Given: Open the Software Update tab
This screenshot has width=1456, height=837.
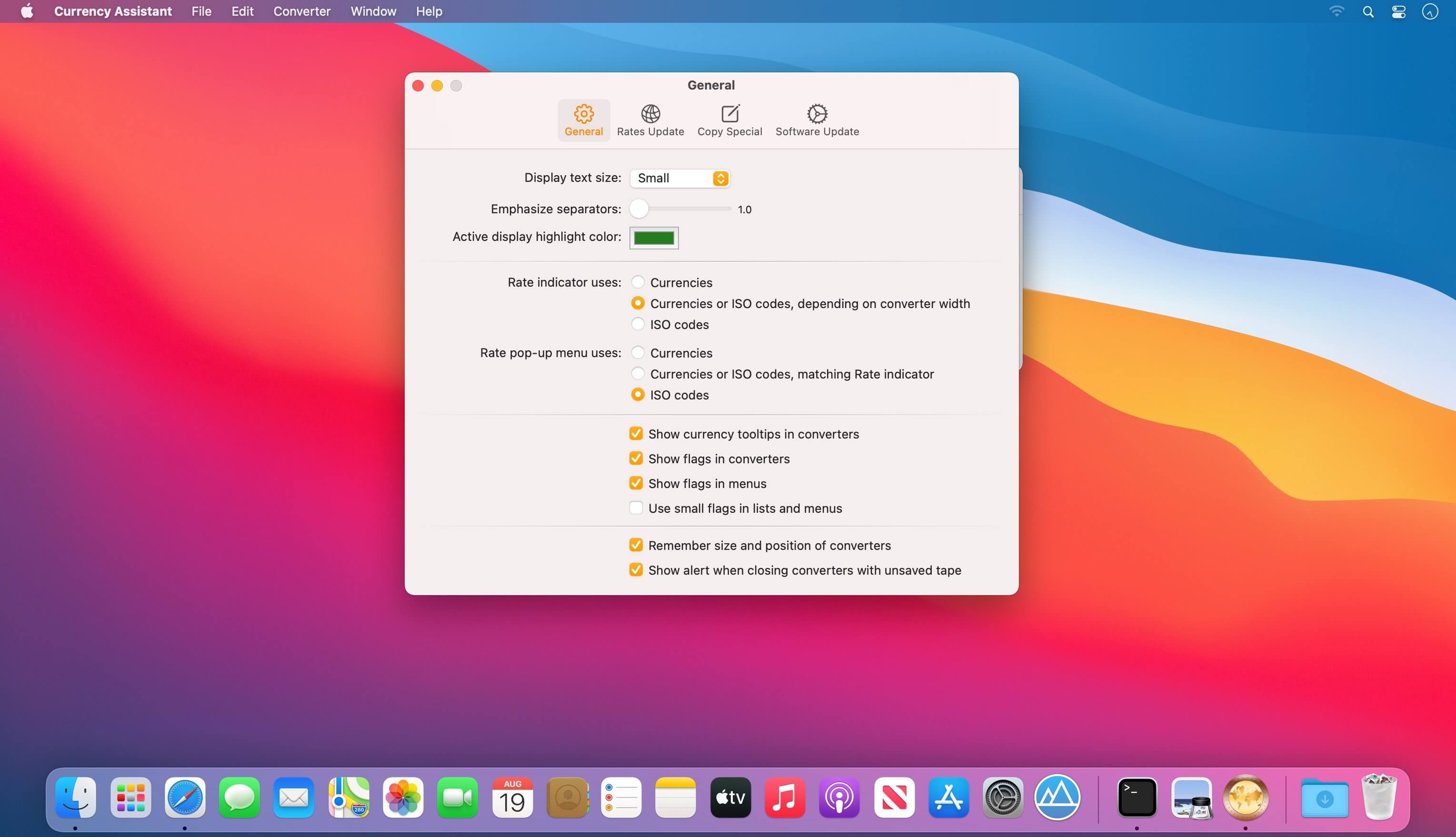Looking at the screenshot, I should (x=817, y=120).
